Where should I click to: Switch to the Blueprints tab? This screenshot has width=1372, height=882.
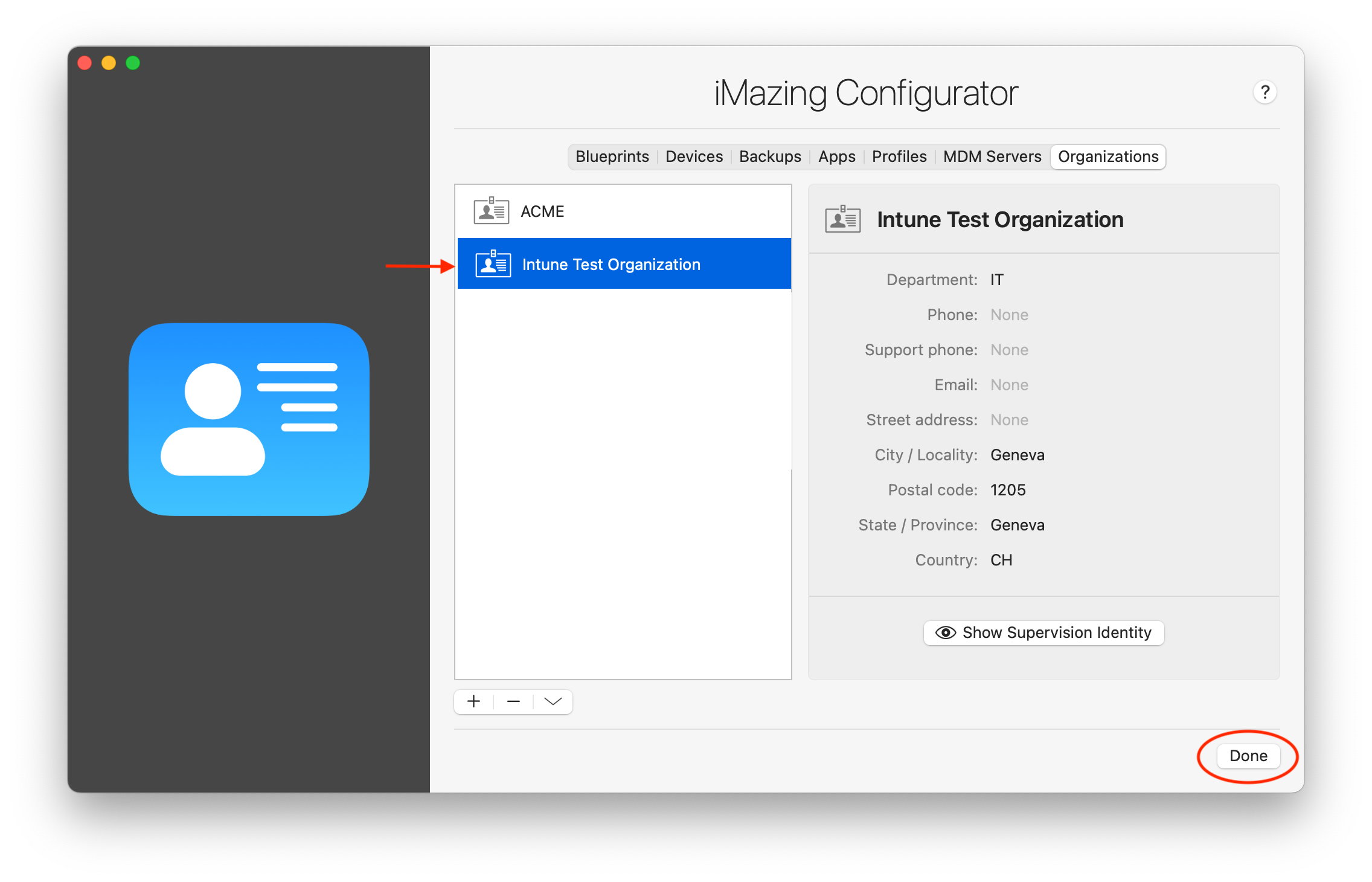[x=612, y=156]
